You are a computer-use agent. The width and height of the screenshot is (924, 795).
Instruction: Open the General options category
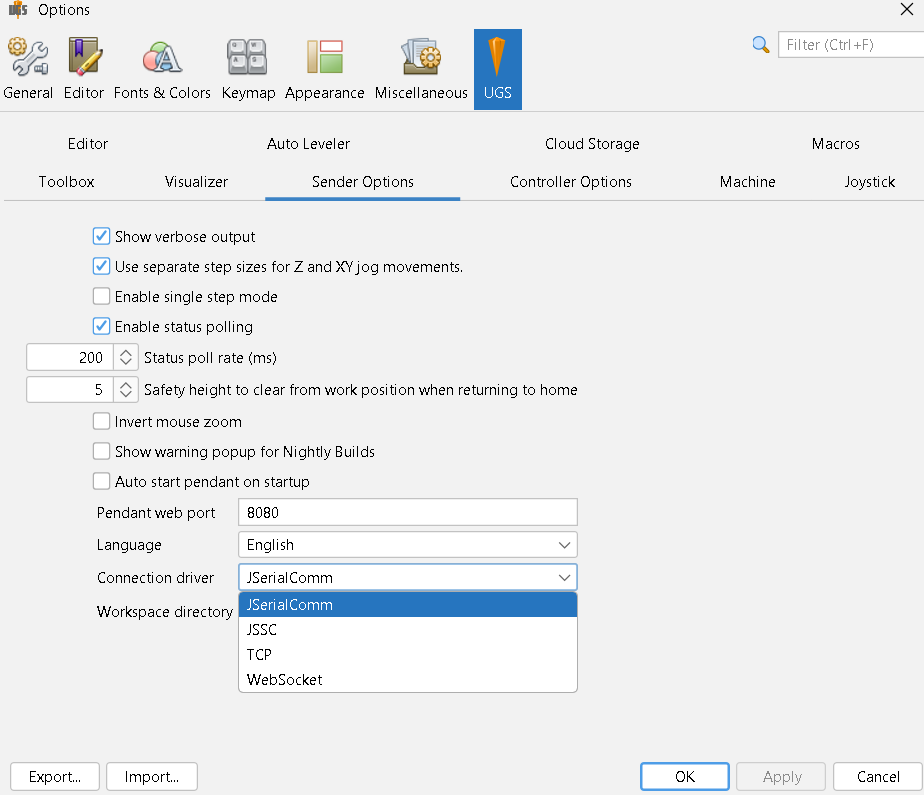pos(28,69)
